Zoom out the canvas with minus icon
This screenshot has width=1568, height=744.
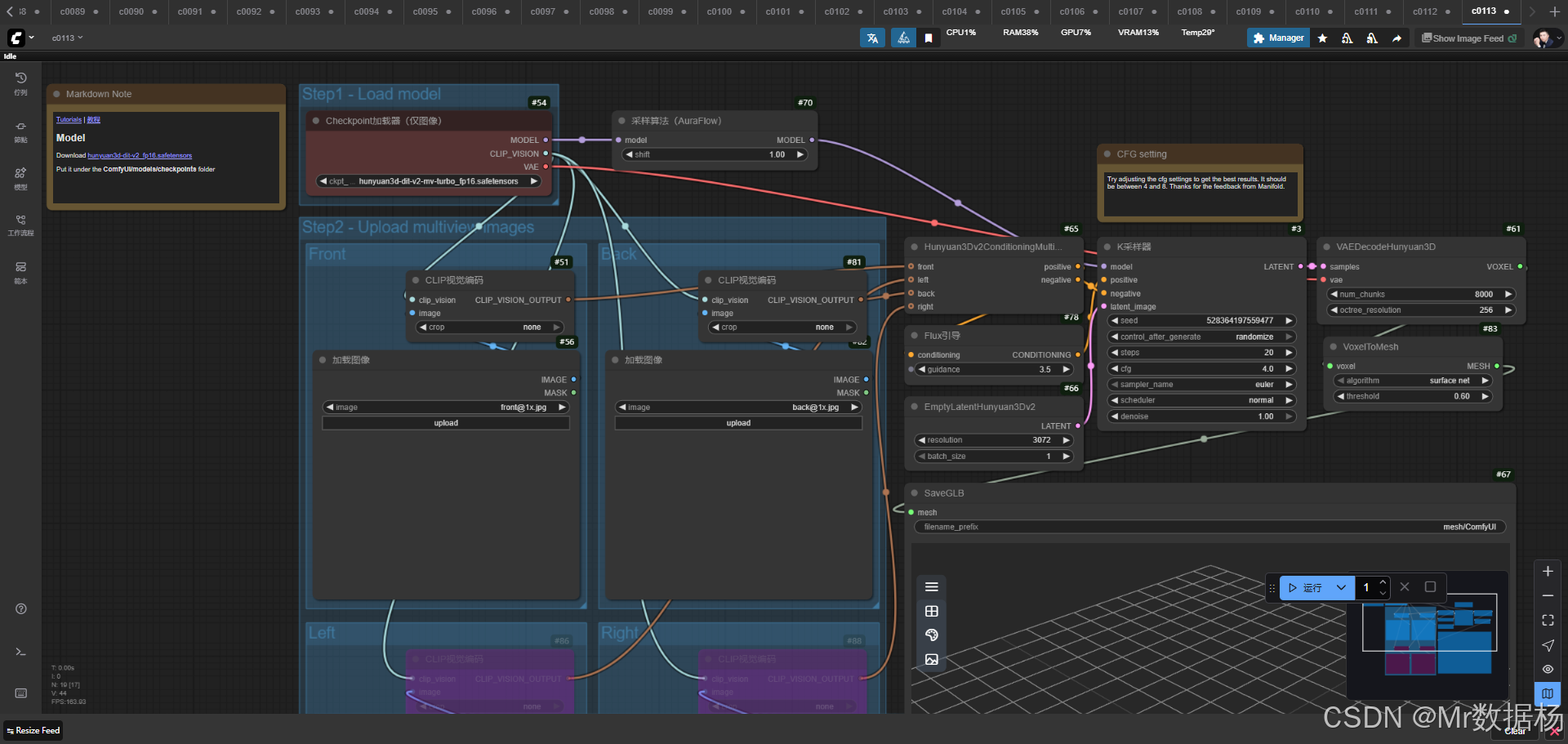(x=1548, y=596)
